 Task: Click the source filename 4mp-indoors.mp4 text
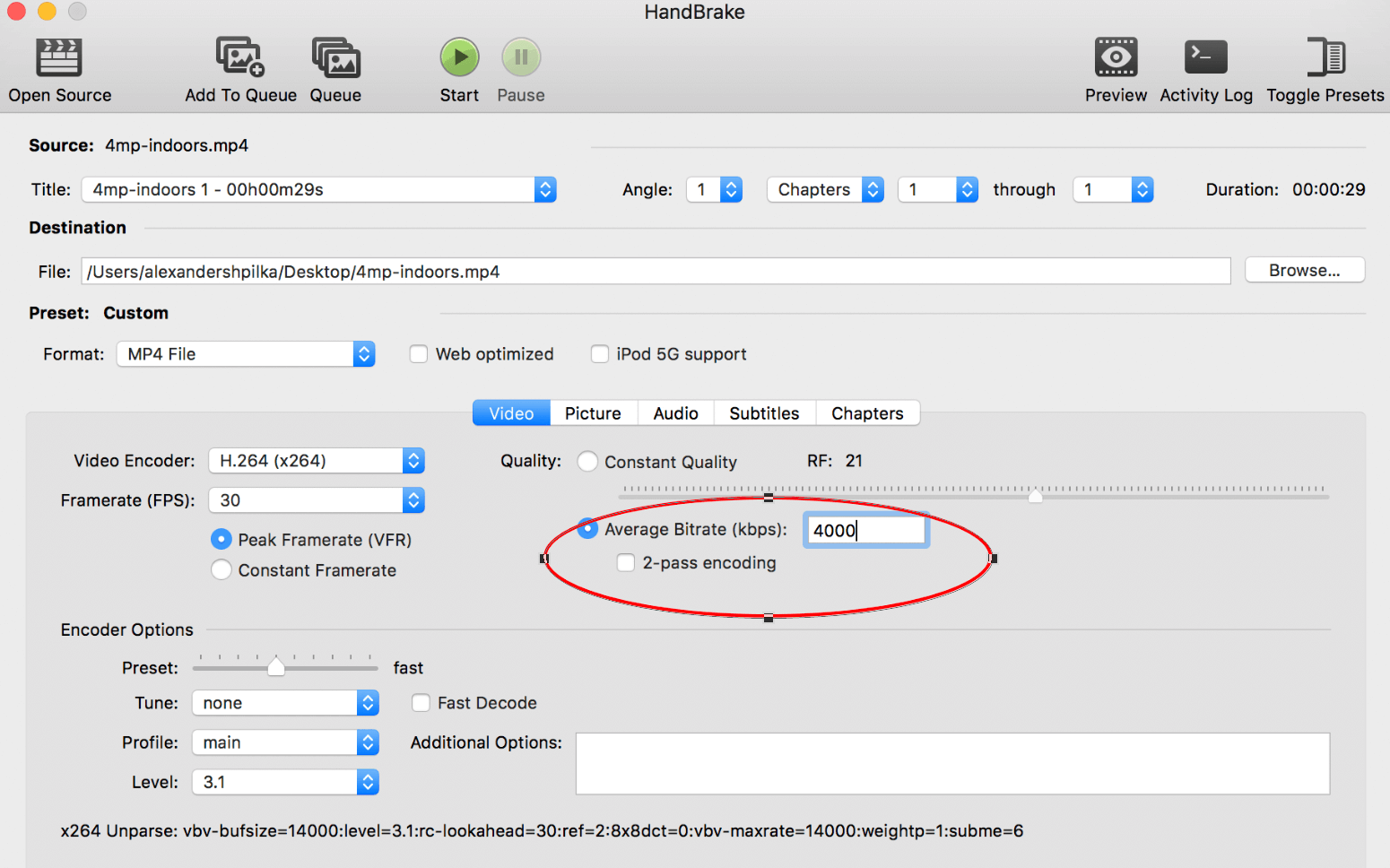(177, 145)
